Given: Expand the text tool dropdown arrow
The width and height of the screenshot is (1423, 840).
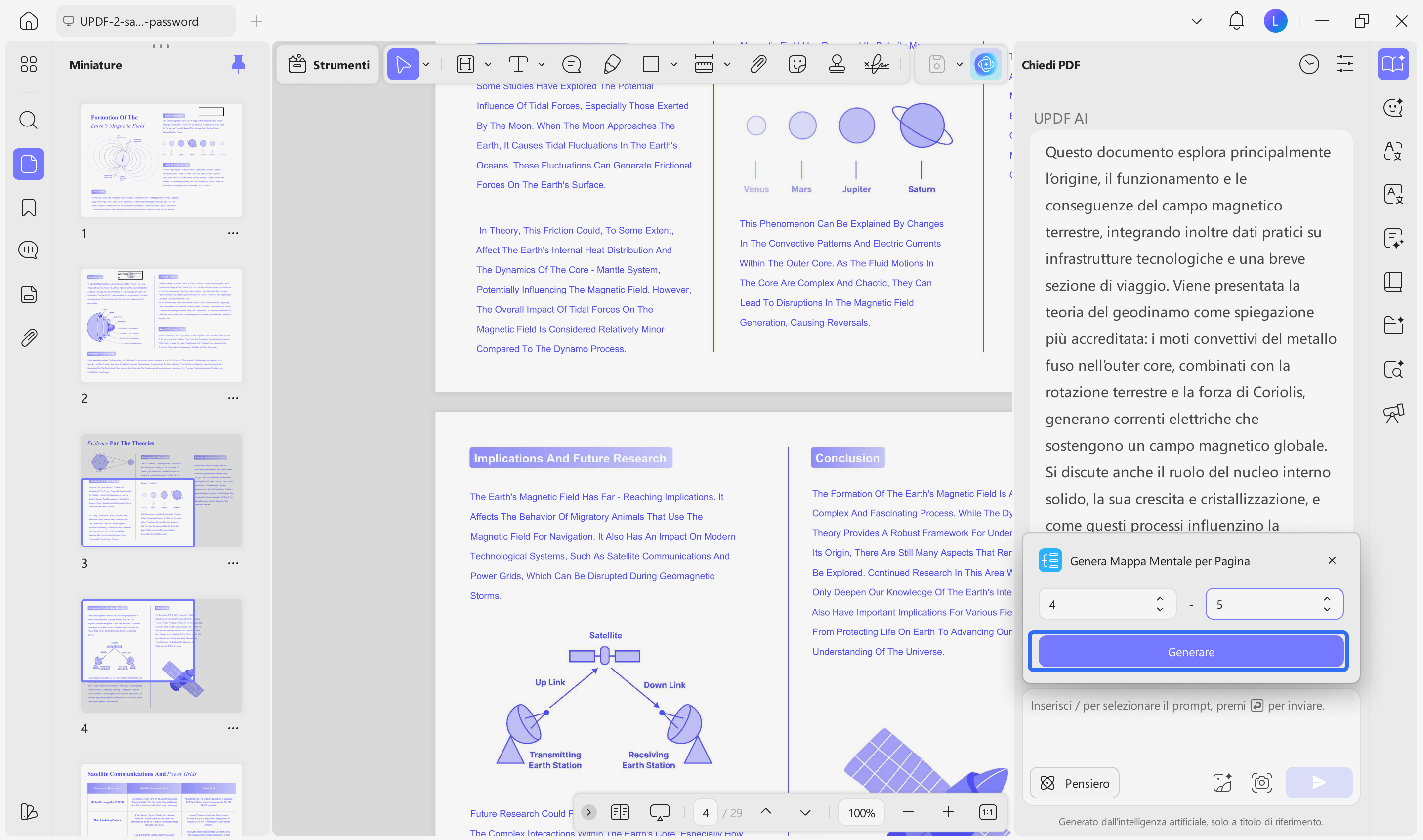Looking at the screenshot, I should 541,65.
